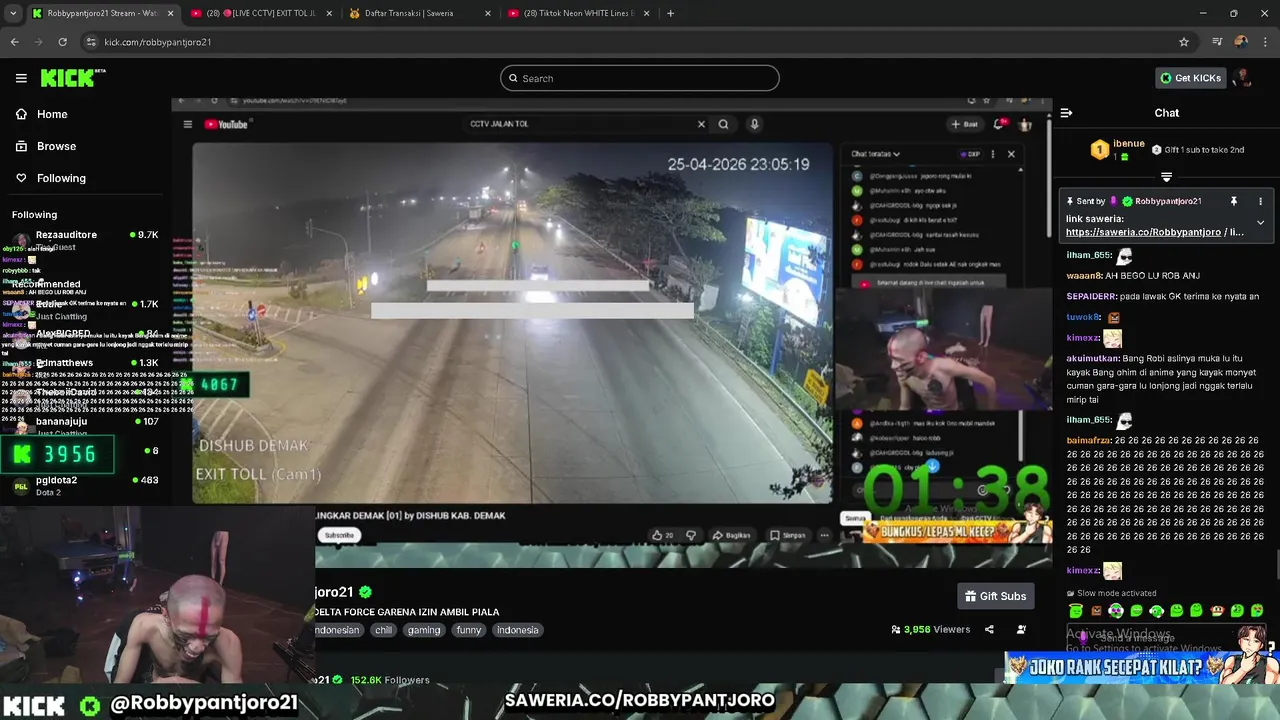Select the funny tag
Image resolution: width=1280 pixels, height=720 pixels.
(469, 630)
